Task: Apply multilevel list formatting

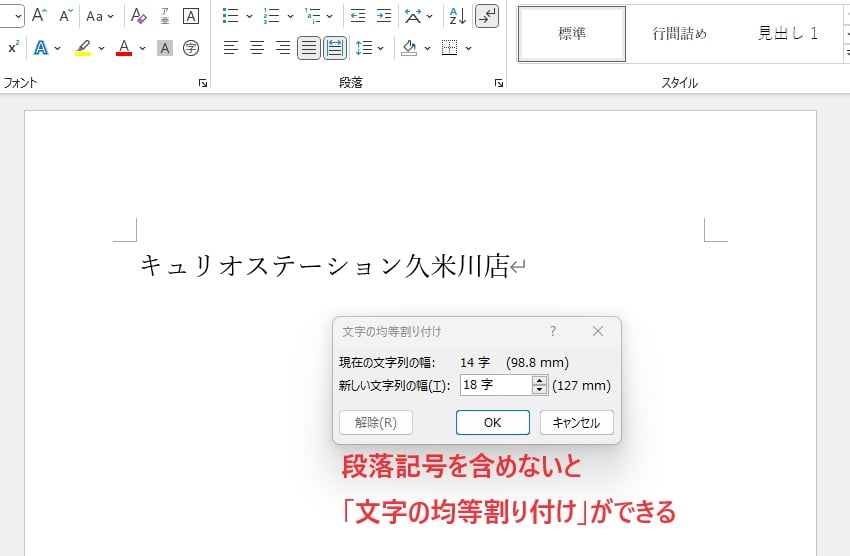Action: click(313, 16)
